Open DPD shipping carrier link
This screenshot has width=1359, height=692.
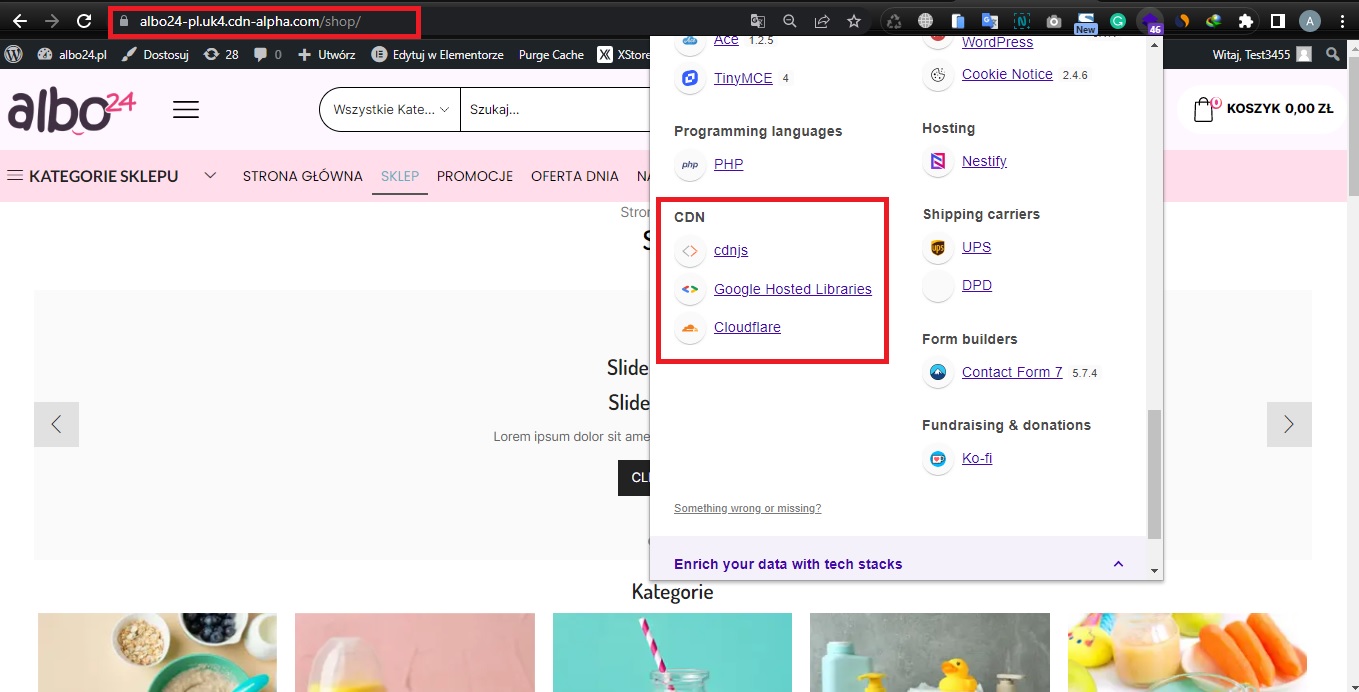point(977,285)
